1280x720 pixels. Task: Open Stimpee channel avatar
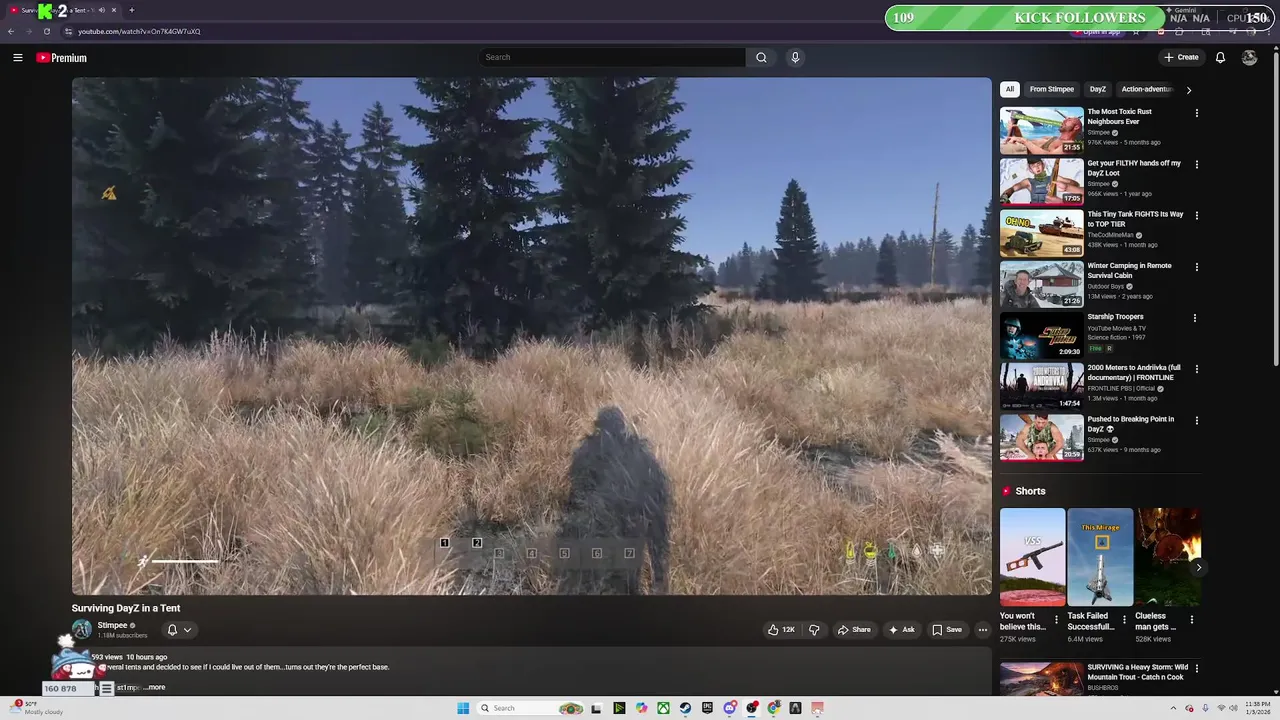pyautogui.click(x=82, y=629)
